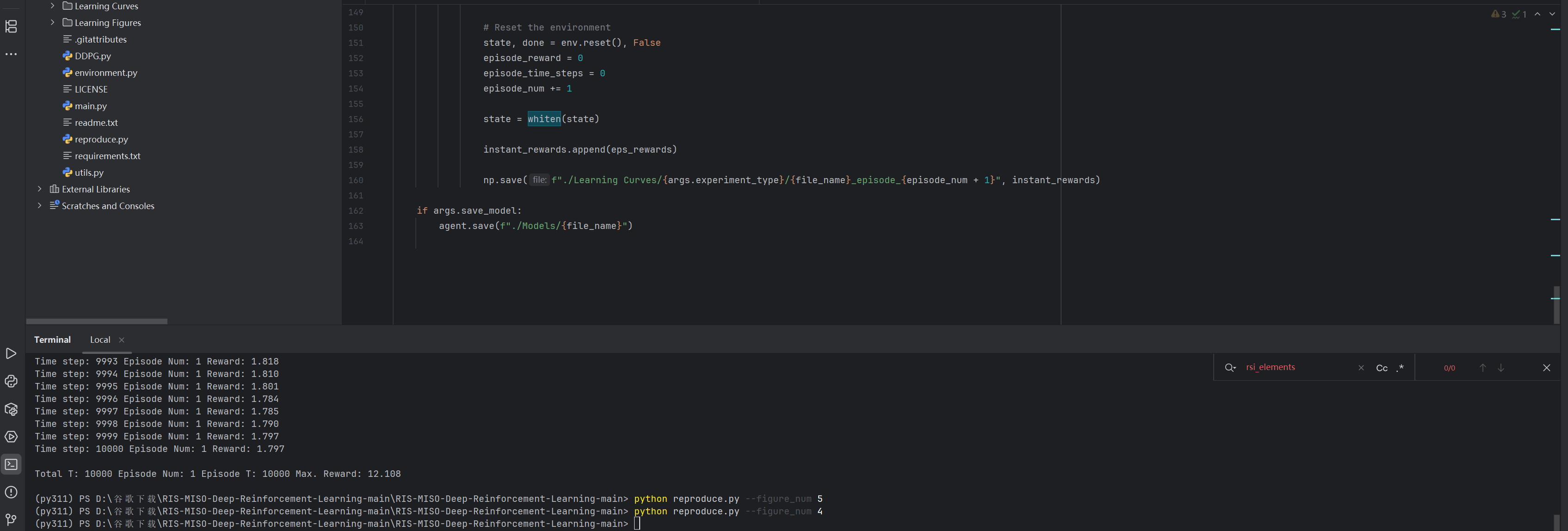Screen dimensions: 1568x531
Task: Click 'Time step: 9993' terminal line
Action: coord(156,362)
